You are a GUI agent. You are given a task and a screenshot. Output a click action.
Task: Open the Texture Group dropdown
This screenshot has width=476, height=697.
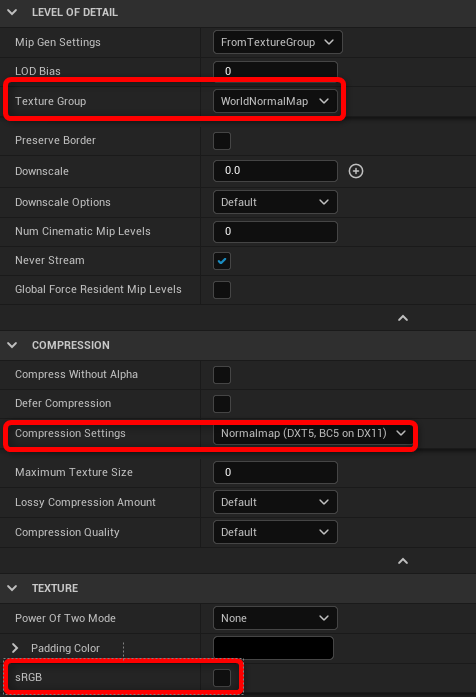275,101
